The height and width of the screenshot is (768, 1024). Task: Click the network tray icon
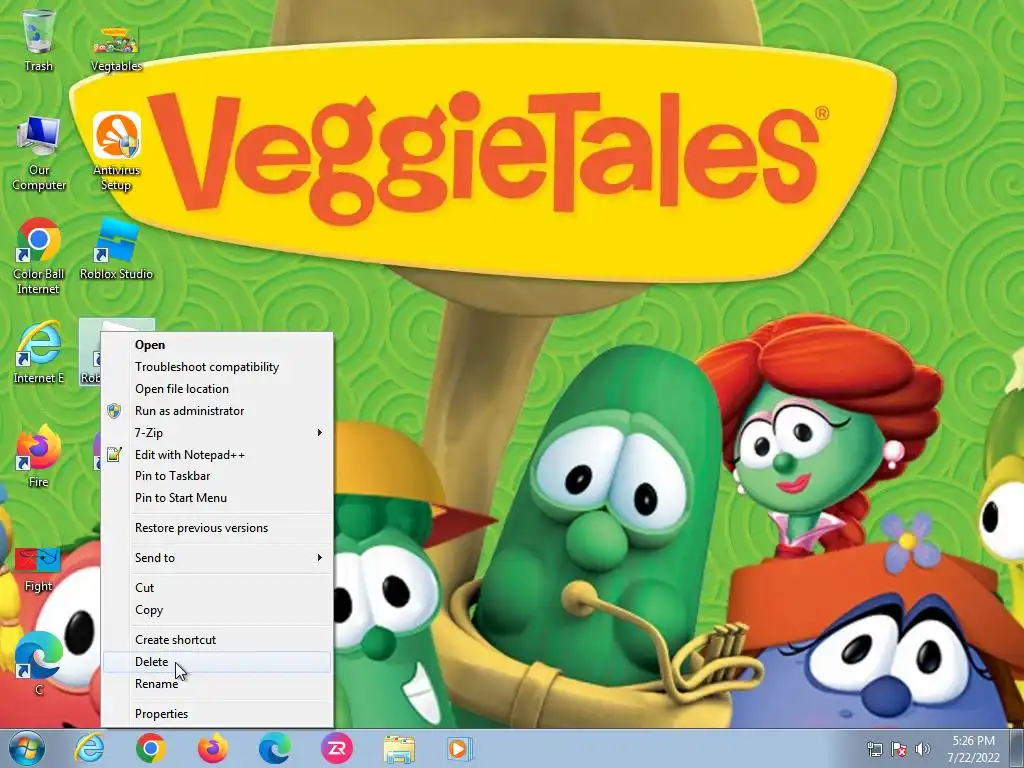[x=874, y=749]
